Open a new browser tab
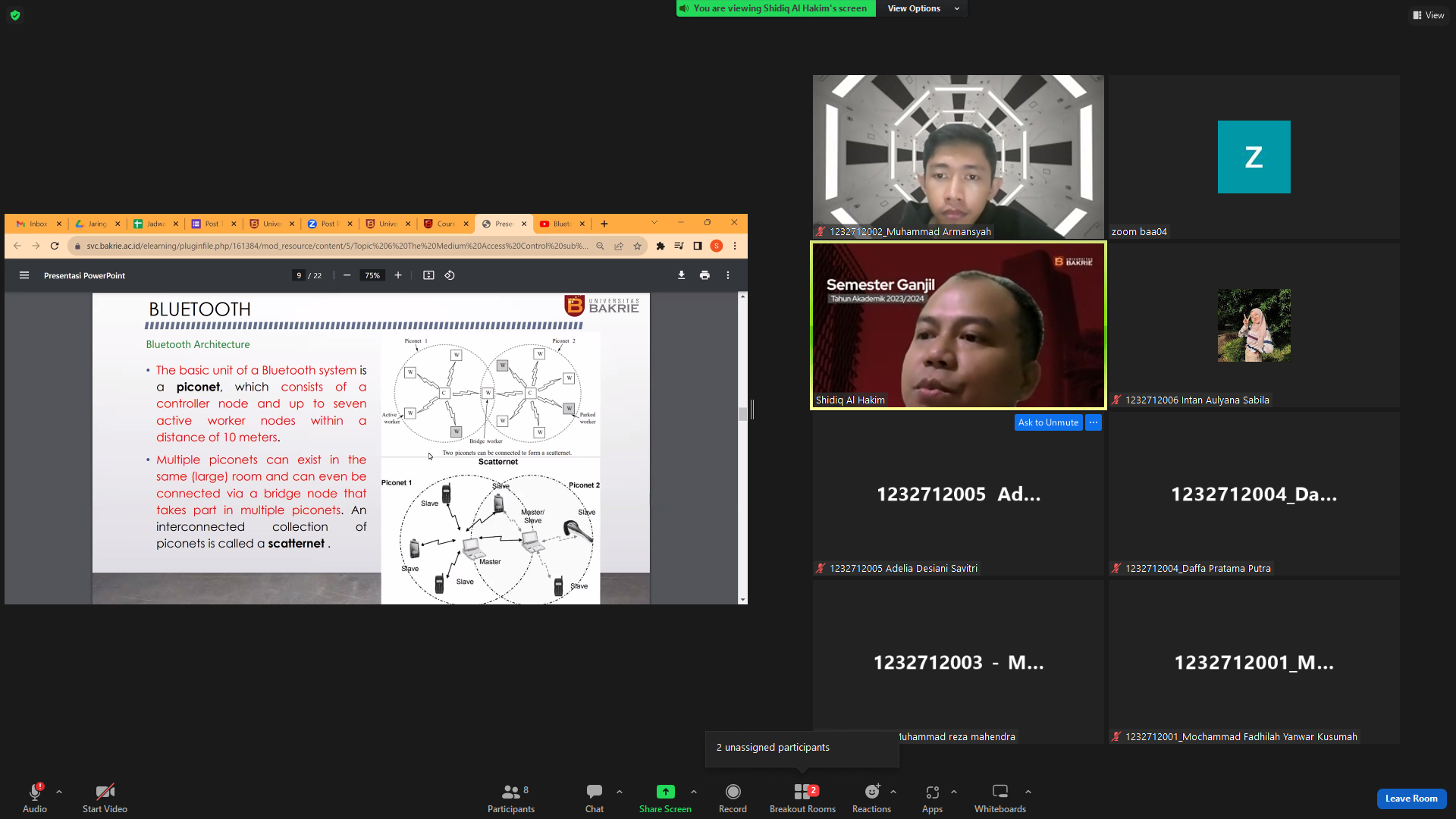Screen dimensions: 1456x819 pos(604,224)
